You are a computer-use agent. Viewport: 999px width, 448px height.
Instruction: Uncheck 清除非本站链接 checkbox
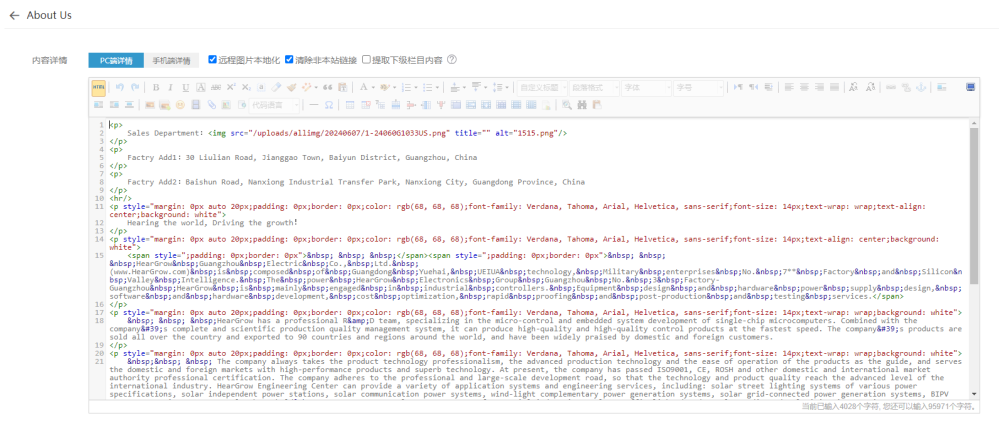click(289, 59)
